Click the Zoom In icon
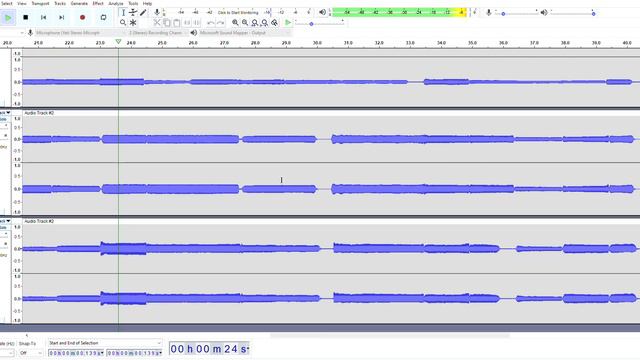Image resolution: width=640 pixels, height=360 pixels. (235, 22)
